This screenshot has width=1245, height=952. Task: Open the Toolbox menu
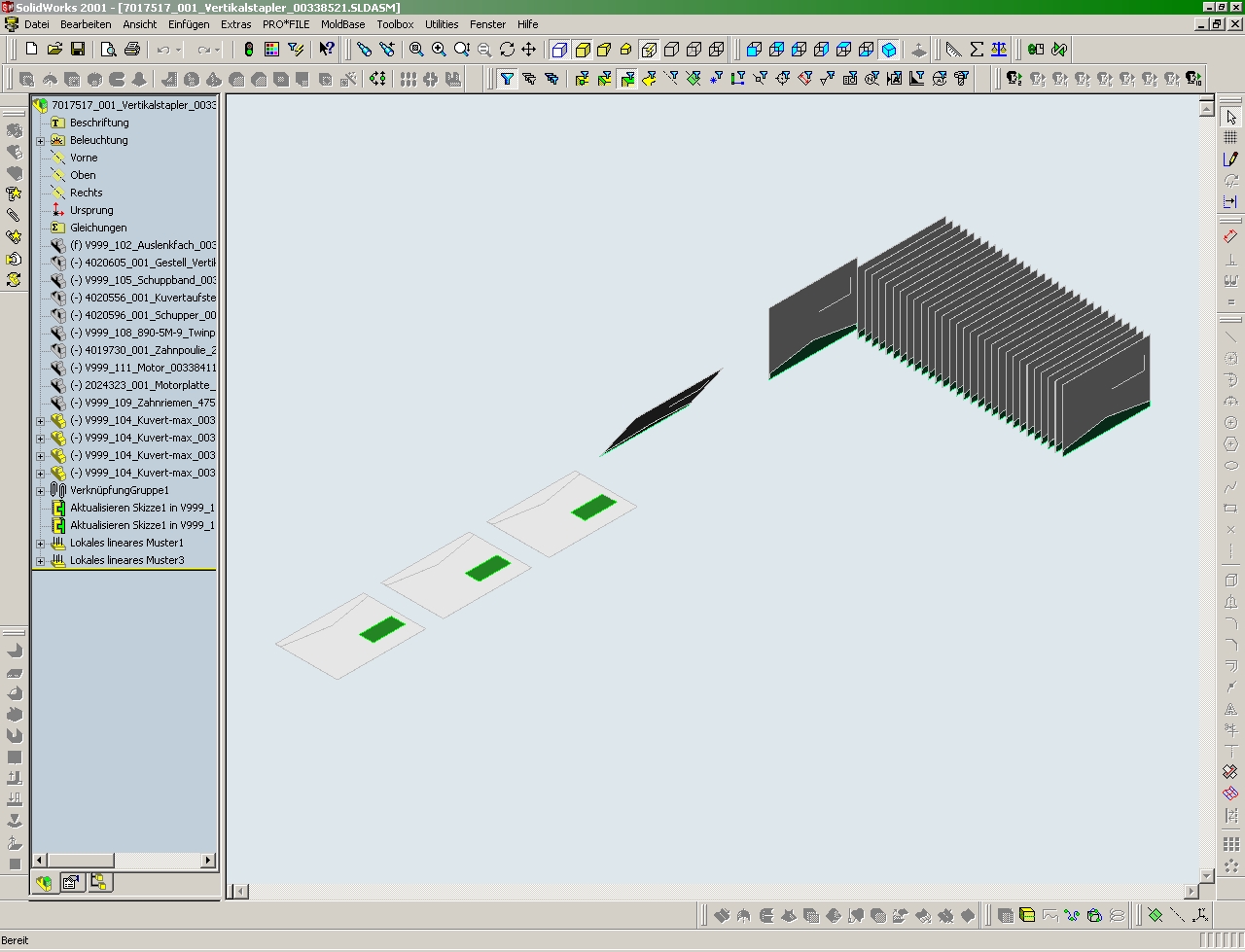[395, 24]
